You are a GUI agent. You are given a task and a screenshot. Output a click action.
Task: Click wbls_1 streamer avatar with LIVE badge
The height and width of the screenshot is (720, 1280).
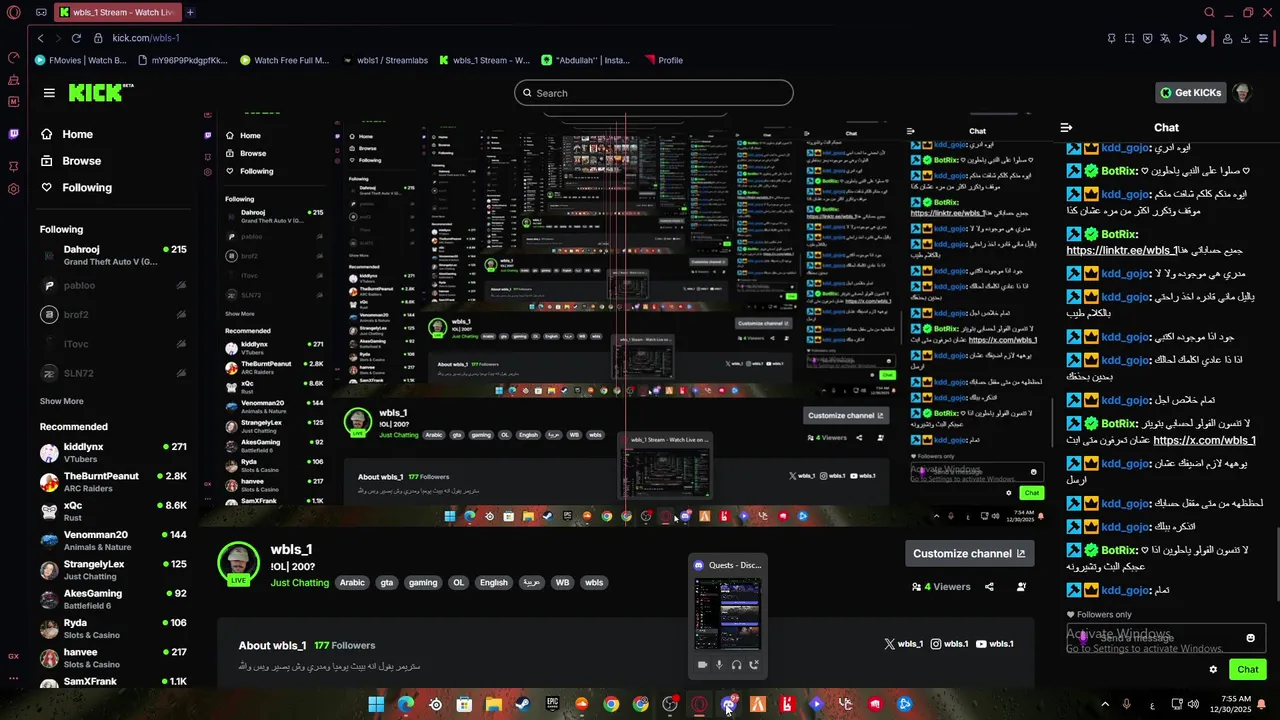pyautogui.click(x=239, y=564)
